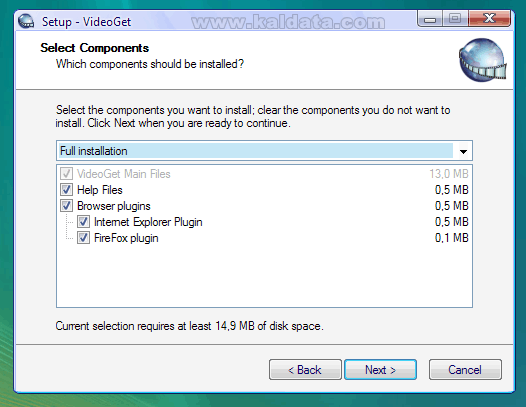Select the Internet Explorer Plugin label
This screenshot has height=407, width=526.
tap(148, 222)
